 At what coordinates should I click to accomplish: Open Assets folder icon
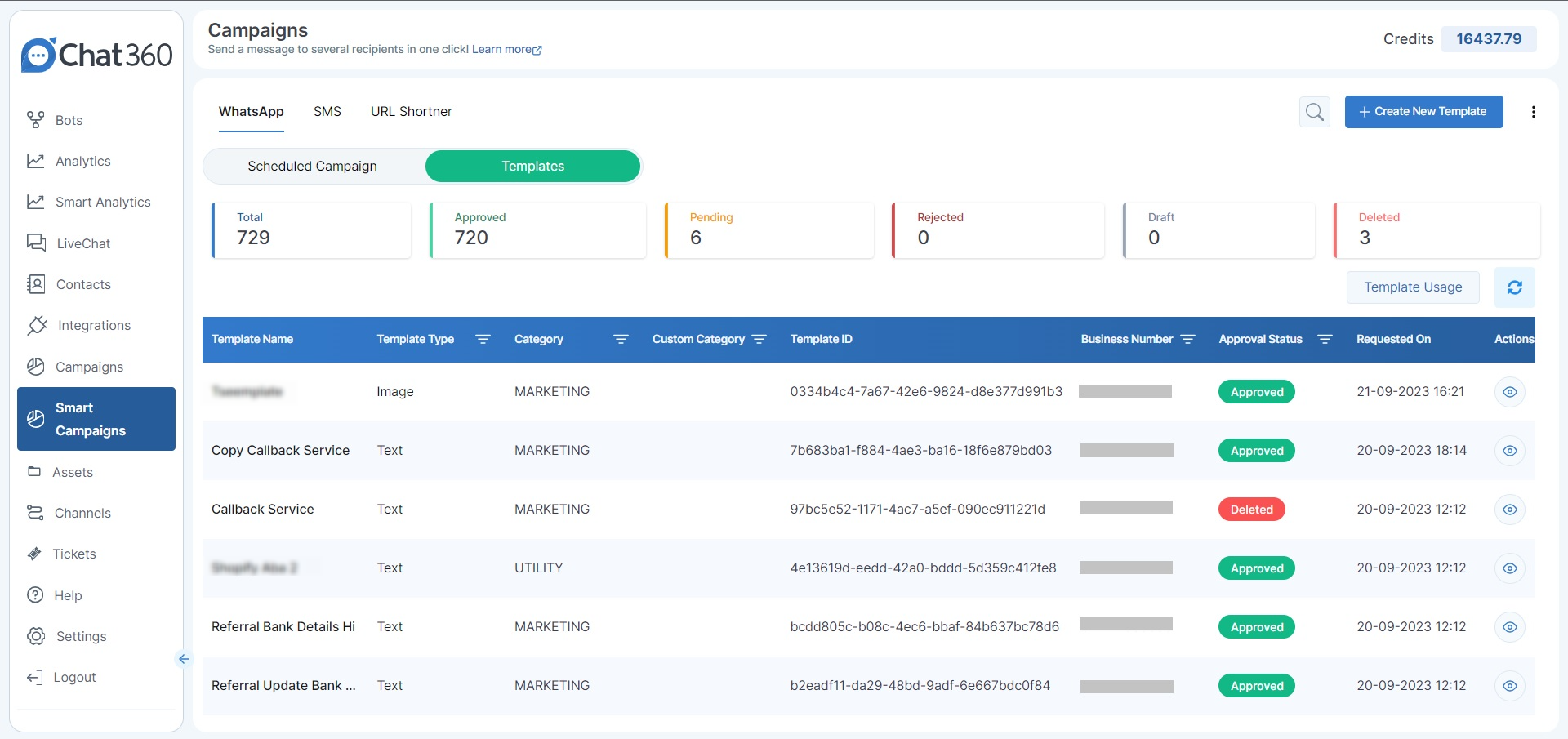pyautogui.click(x=34, y=472)
